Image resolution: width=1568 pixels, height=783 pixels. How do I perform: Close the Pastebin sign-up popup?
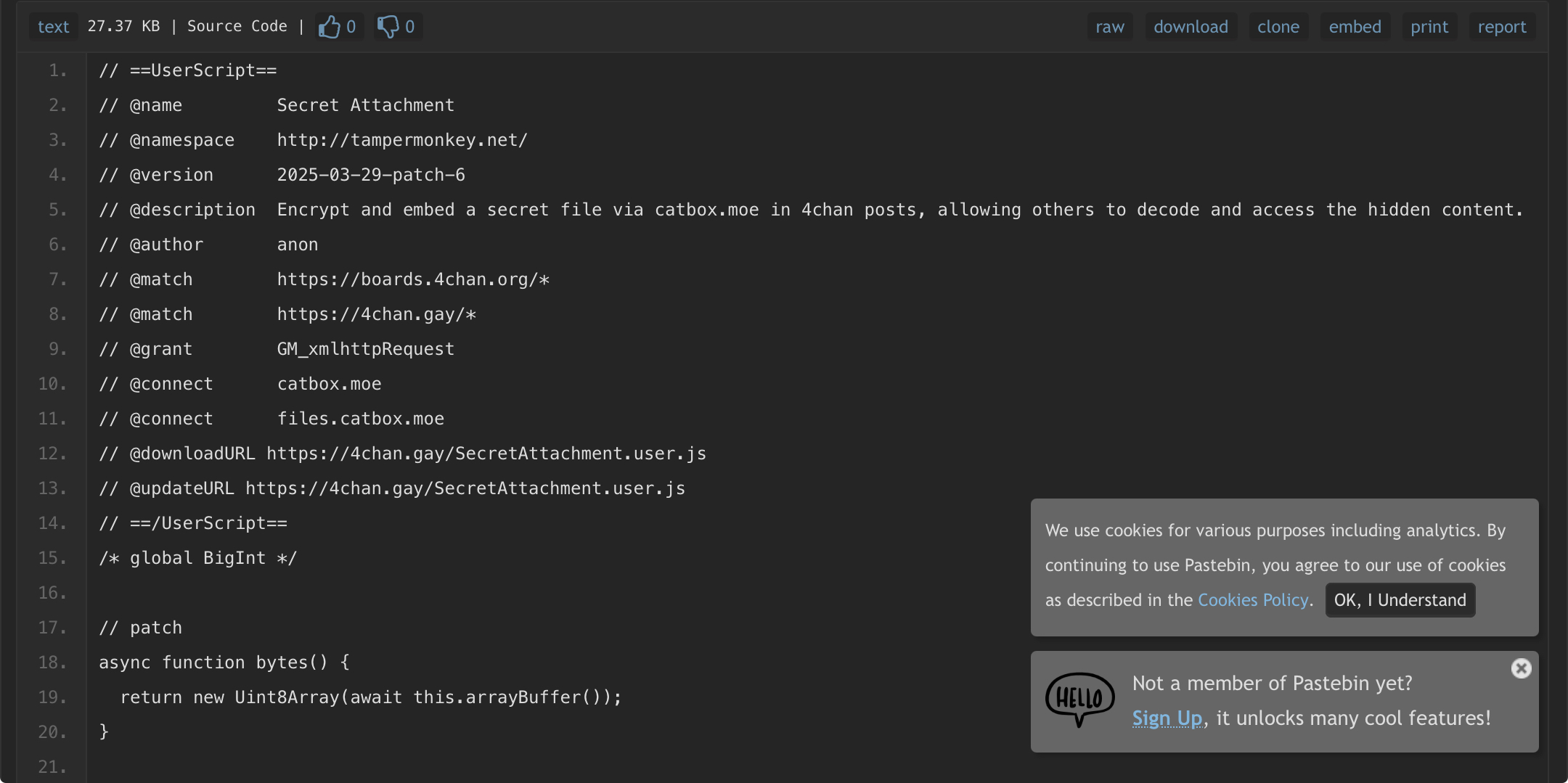1522,668
